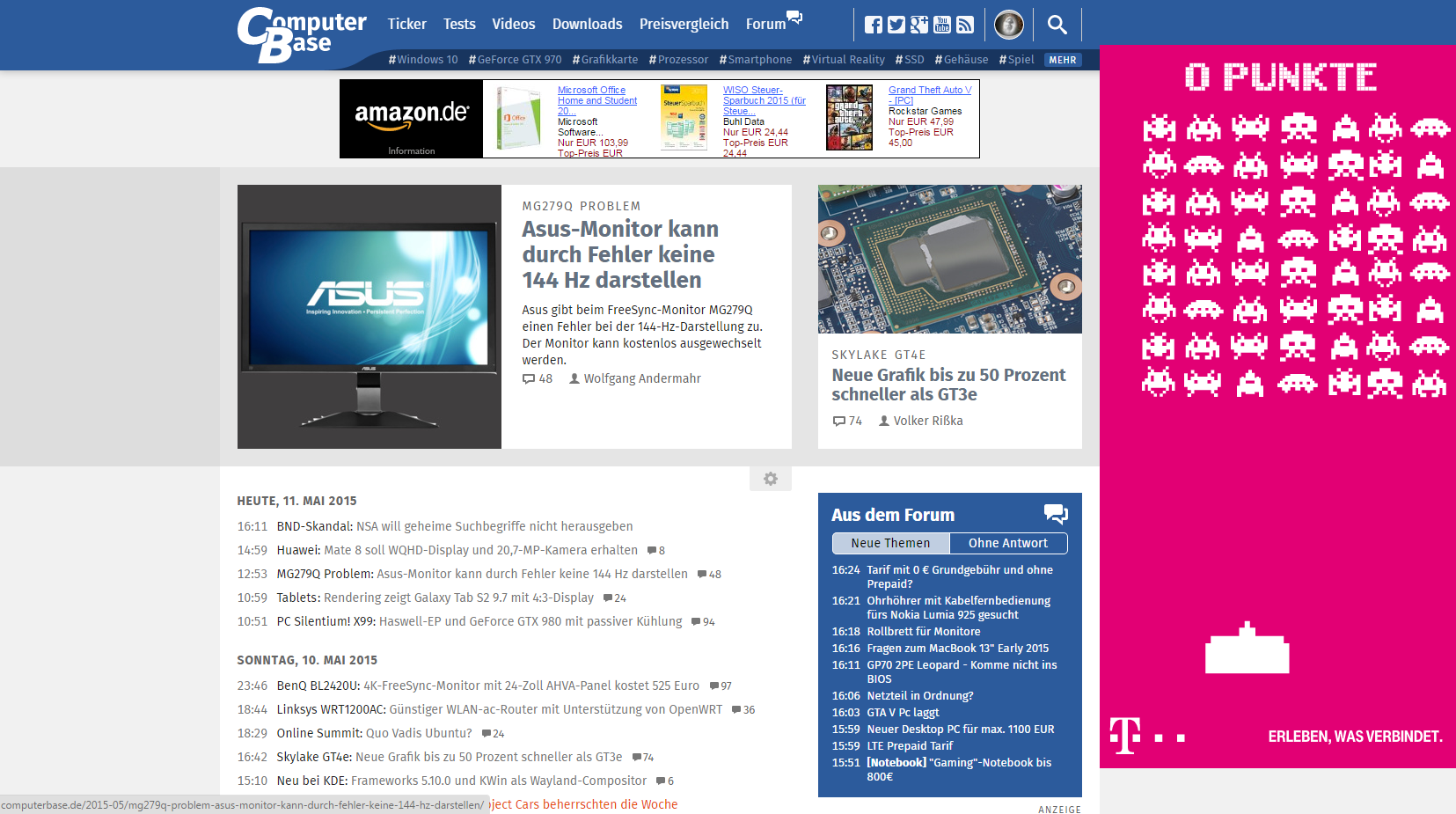Click the #Spiel tag
Screen dimensions: 1456x814
[1016, 60]
